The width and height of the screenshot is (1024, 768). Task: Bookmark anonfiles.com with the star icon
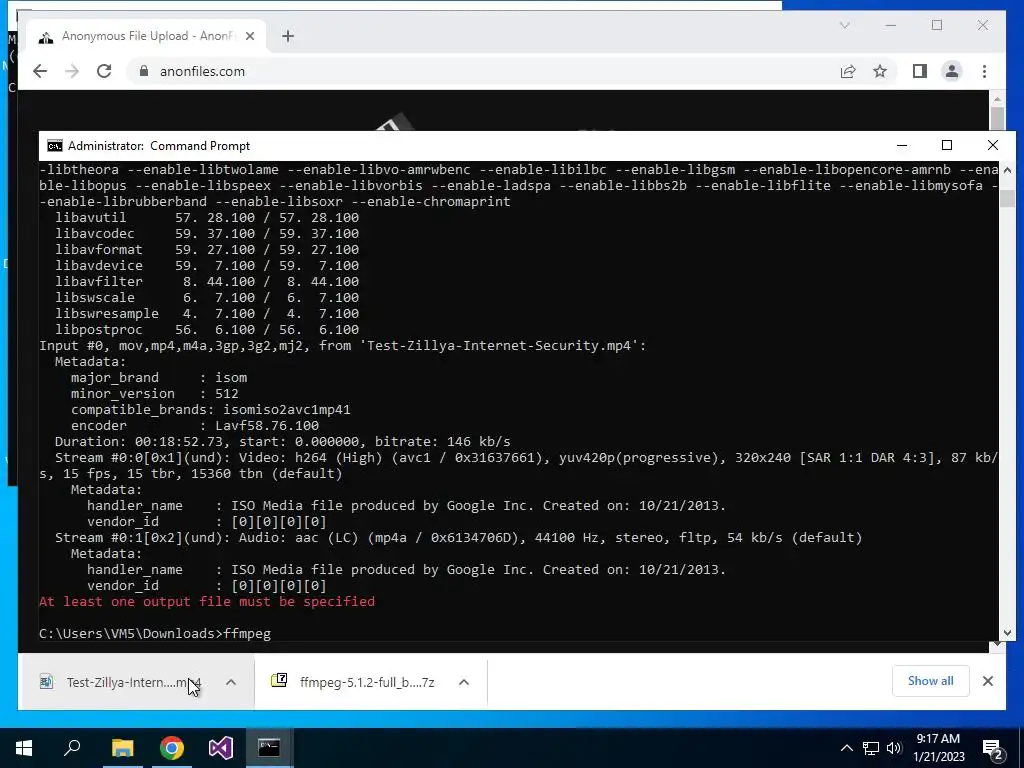tap(880, 71)
